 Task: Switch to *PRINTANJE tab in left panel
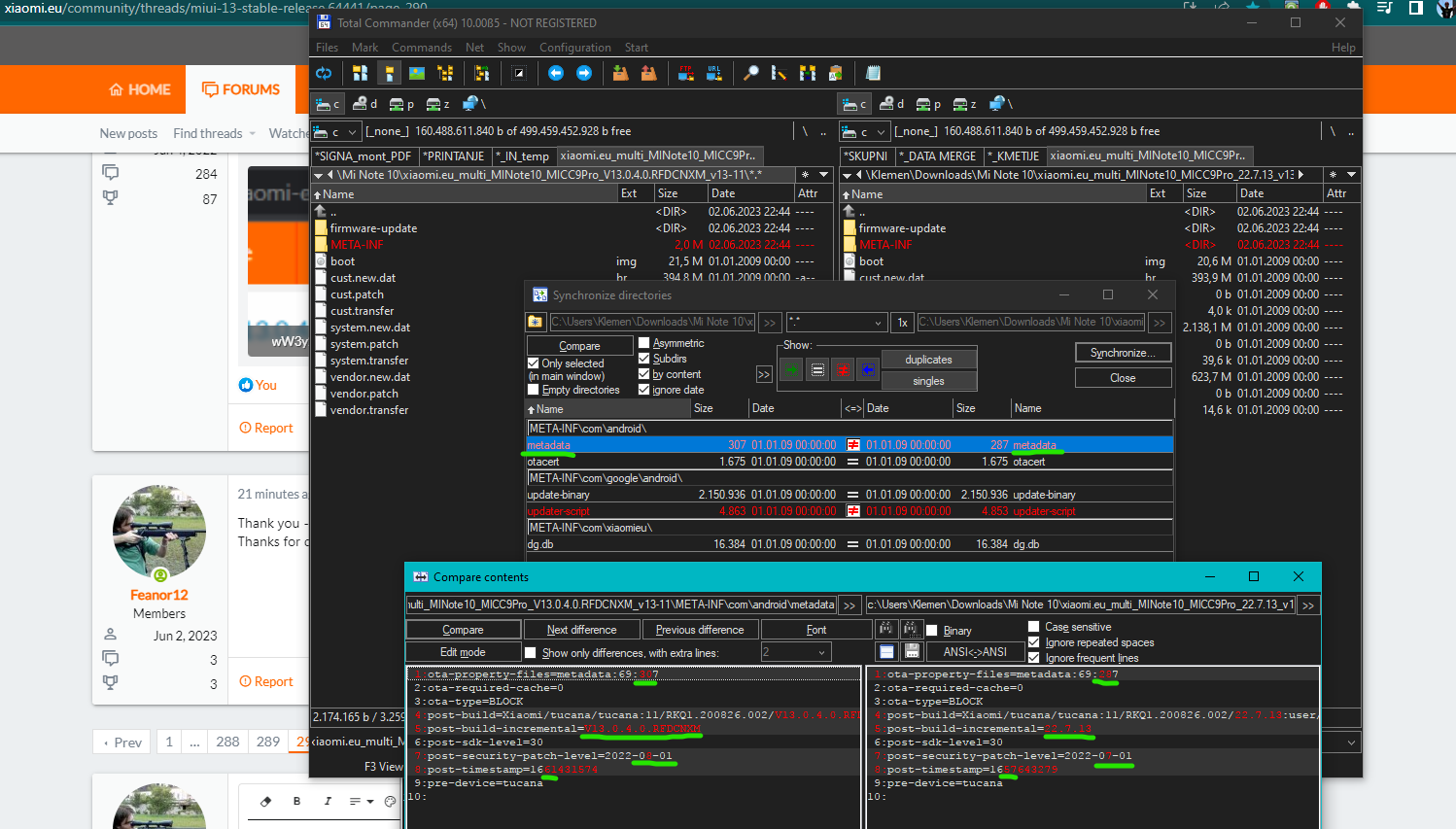tap(454, 155)
